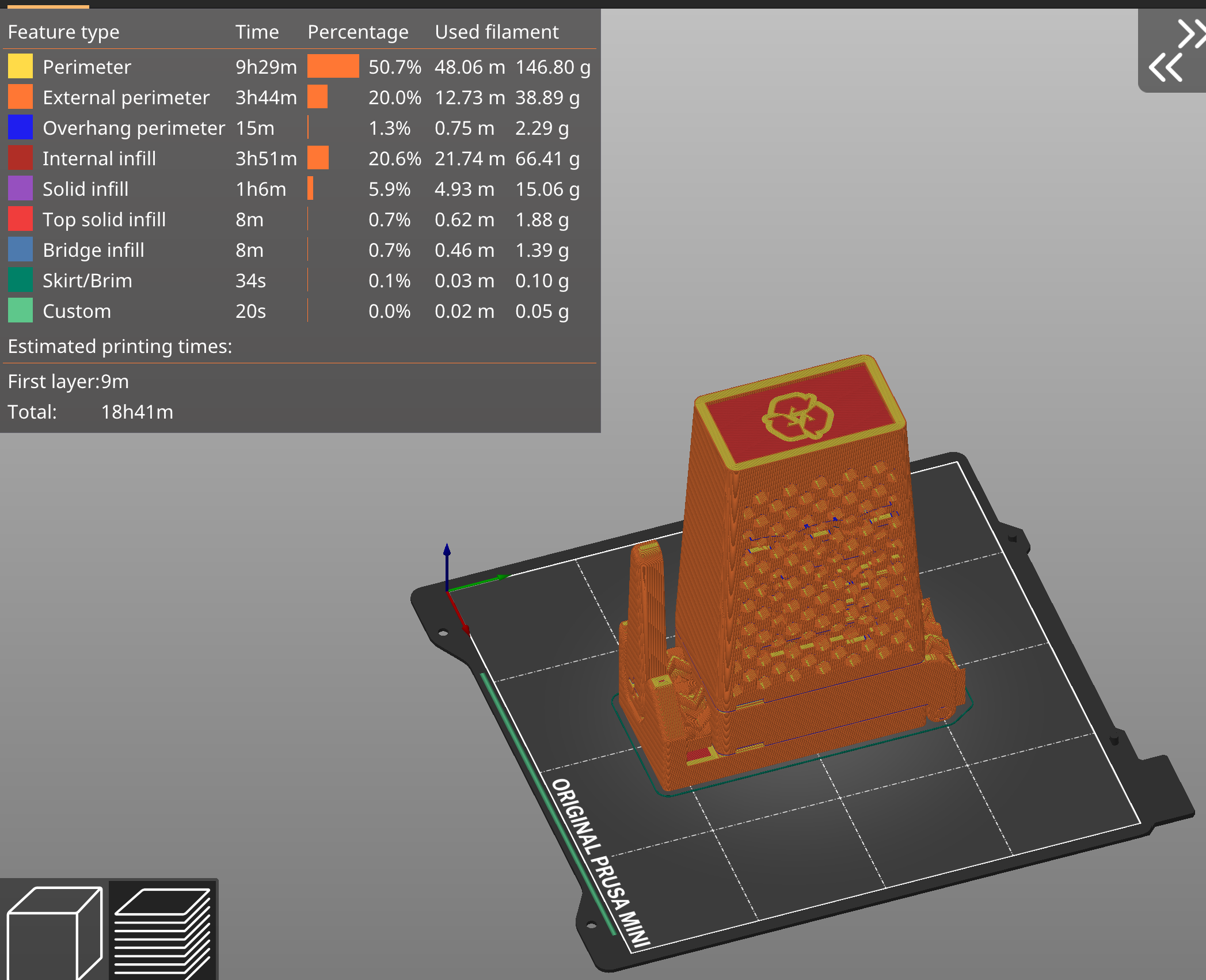
Task: Toggle Top solid infill red swatch
Action: [20, 219]
